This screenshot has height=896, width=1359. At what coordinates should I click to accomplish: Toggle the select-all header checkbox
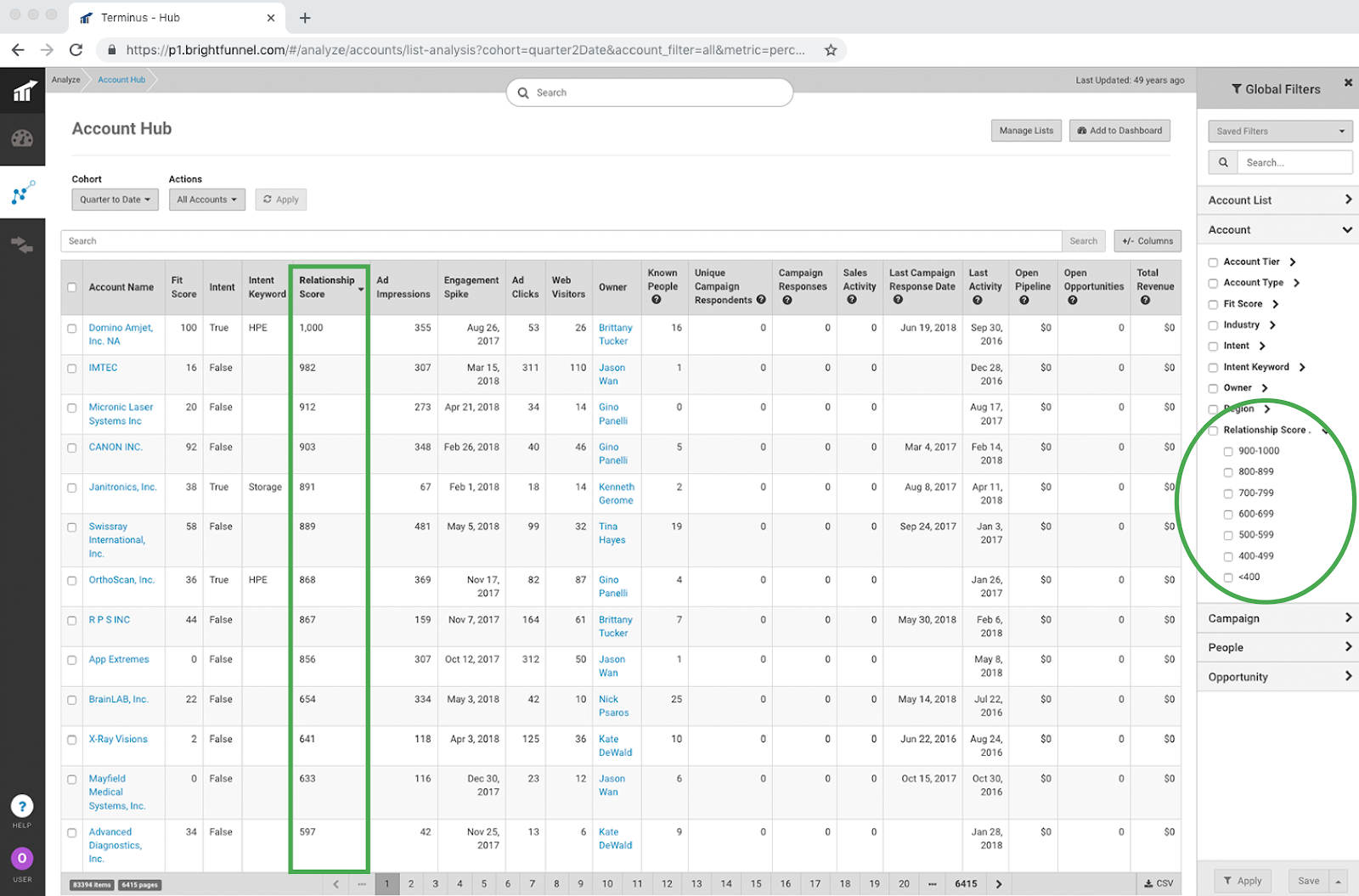[x=71, y=287]
